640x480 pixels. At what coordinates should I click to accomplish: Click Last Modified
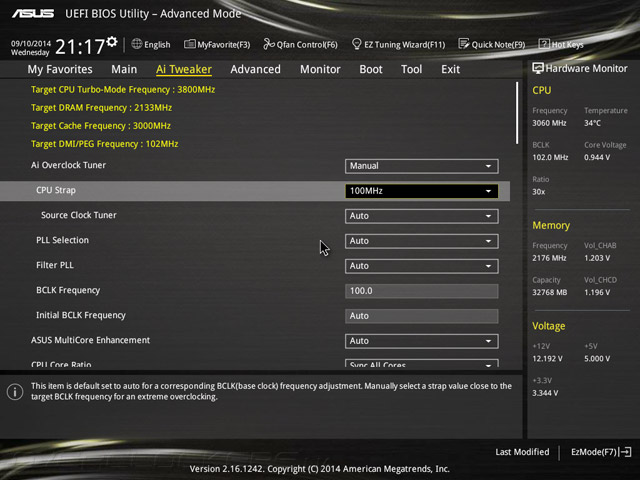522,452
